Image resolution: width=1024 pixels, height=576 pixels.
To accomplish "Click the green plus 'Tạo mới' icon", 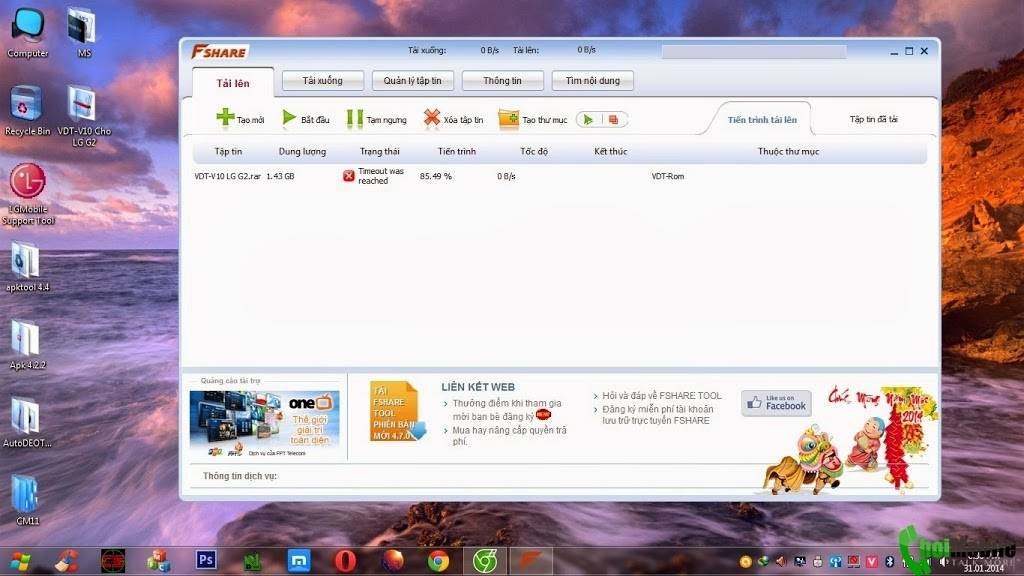I will coord(226,118).
